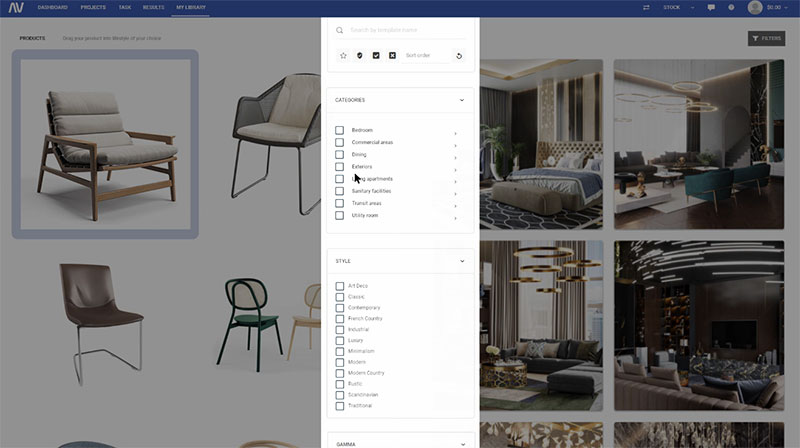Select the My Library tab
Image resolution: width=800 pixels, height=448 pixels.
pyautogui.click(x=191, y=8)
